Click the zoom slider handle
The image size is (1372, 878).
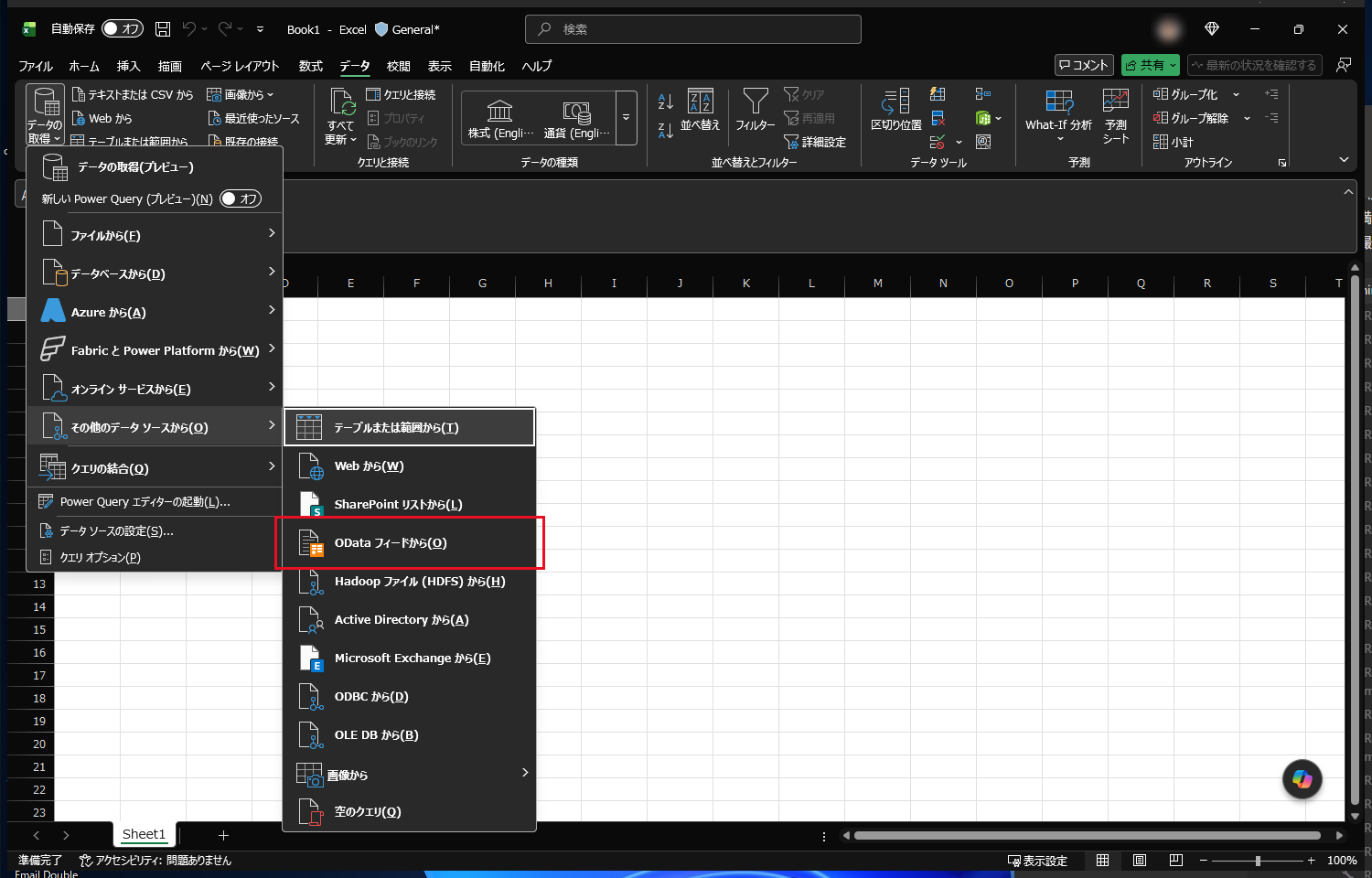pos(1258,861)
